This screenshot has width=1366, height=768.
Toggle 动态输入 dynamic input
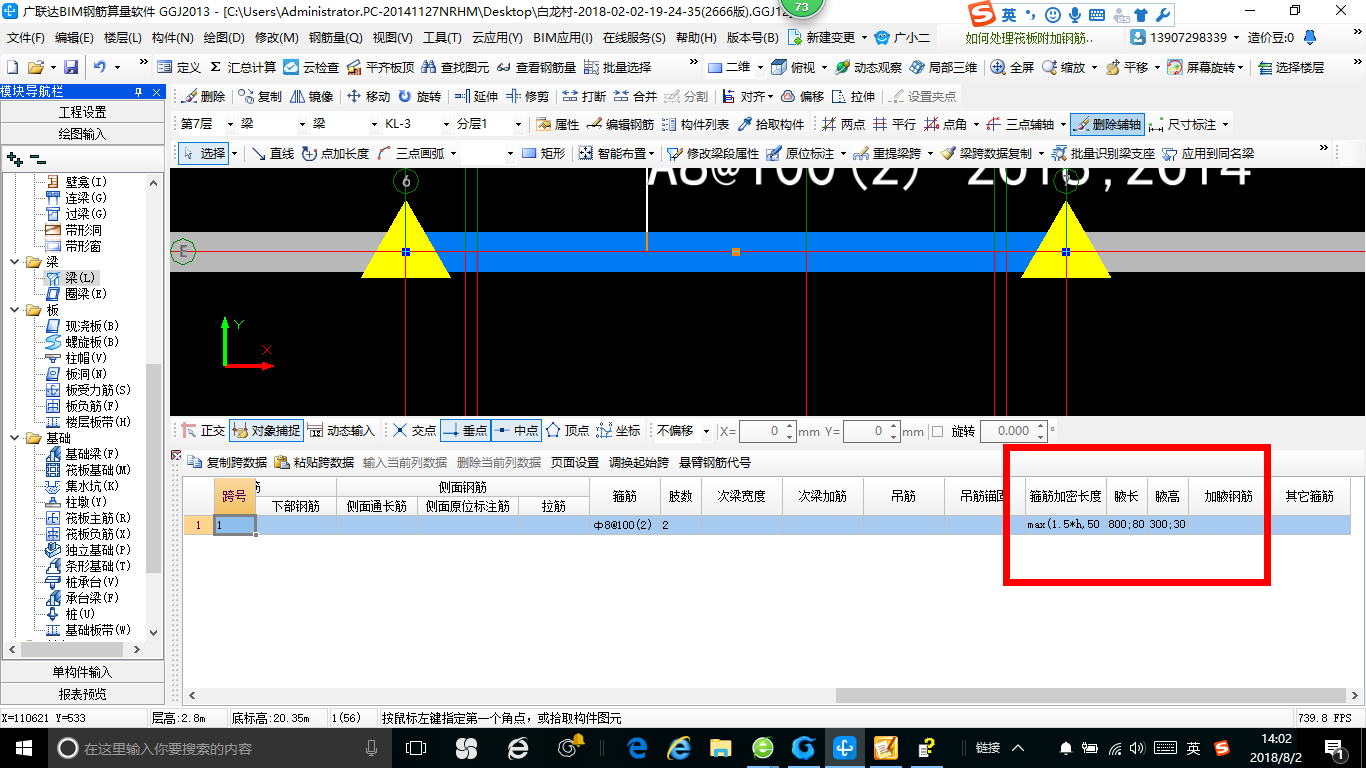(341, 431)
